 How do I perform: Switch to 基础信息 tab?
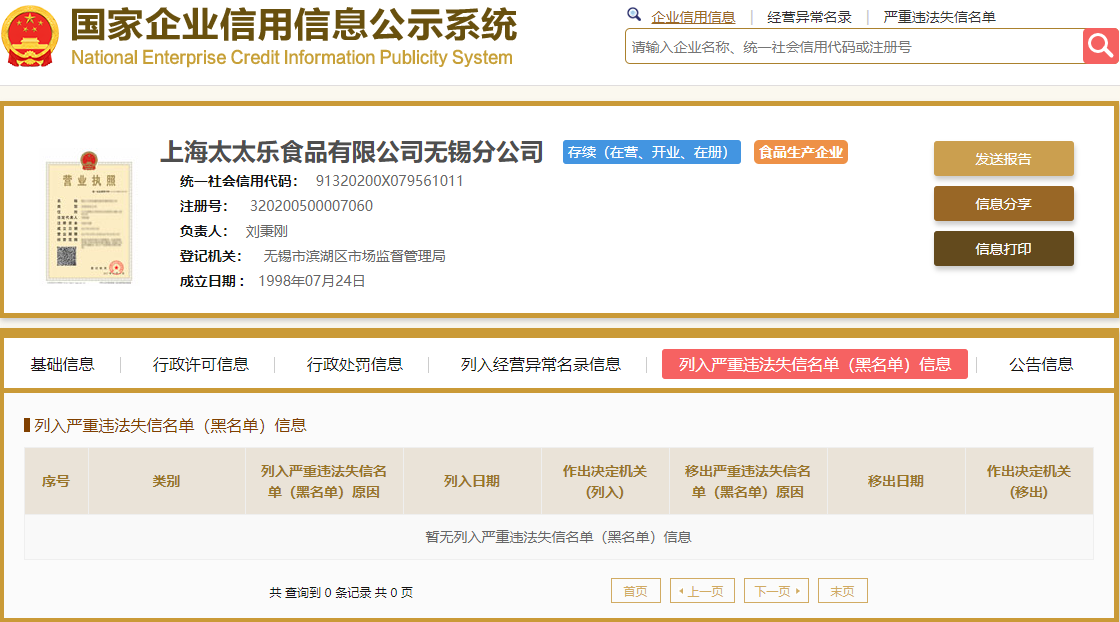pos(62,364)
